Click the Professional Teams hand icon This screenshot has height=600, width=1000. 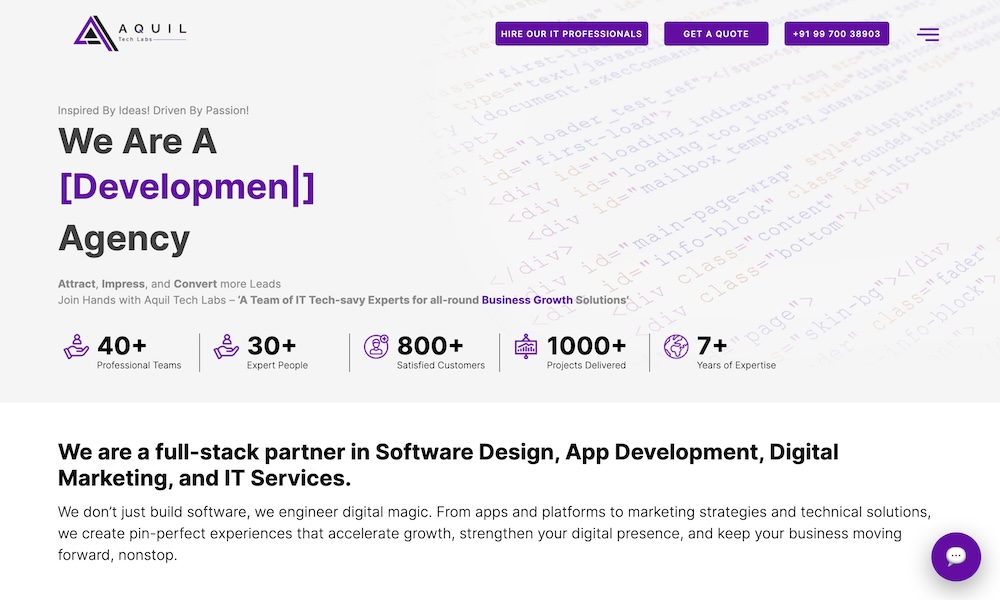(x=76, y=347)
